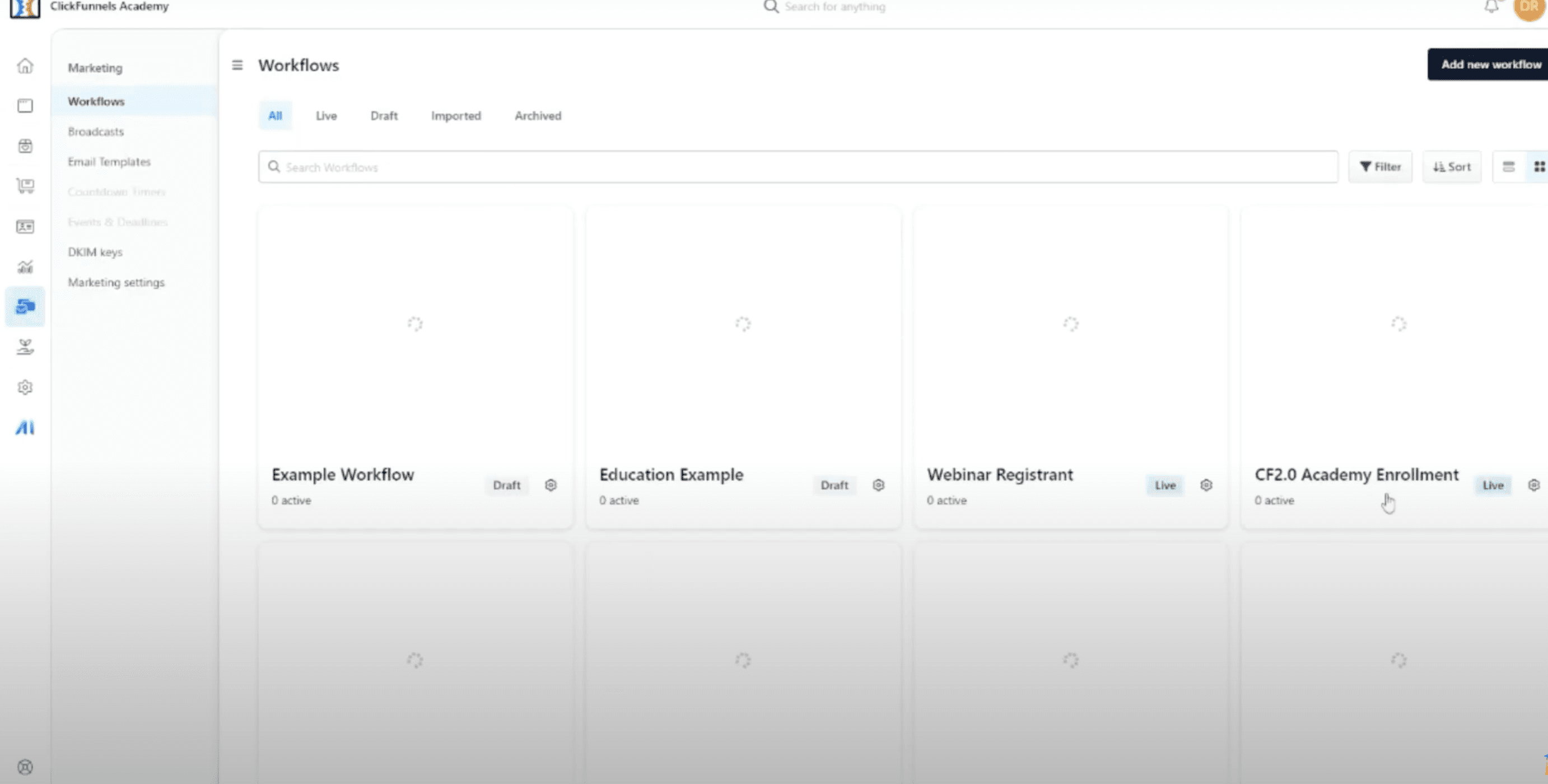Switch to list view layout
Viewport: 1548px width, 784px height.
click(1509, 166)
